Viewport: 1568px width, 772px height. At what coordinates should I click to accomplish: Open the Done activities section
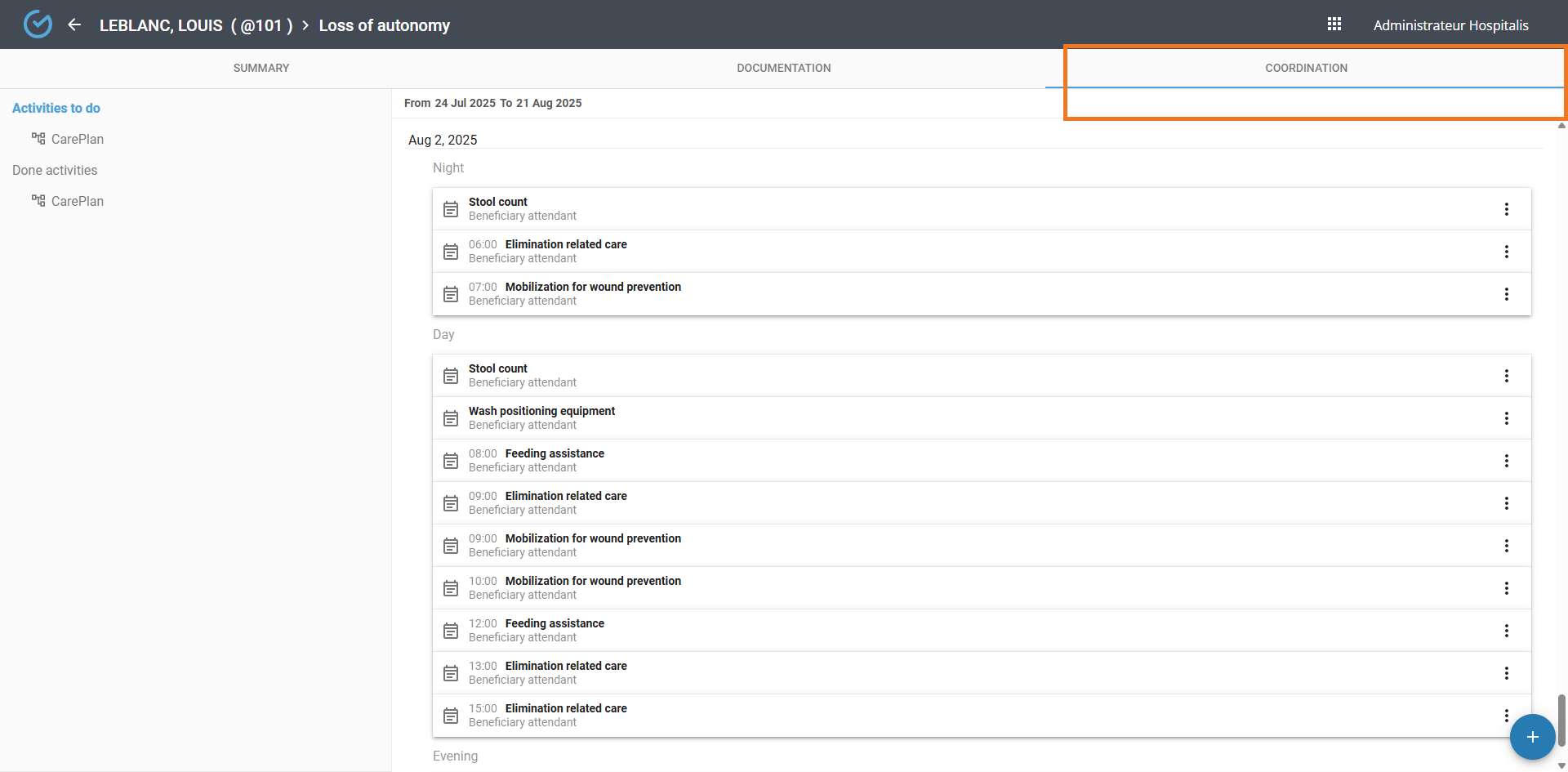pyautogui.click(x=55, y=170)
